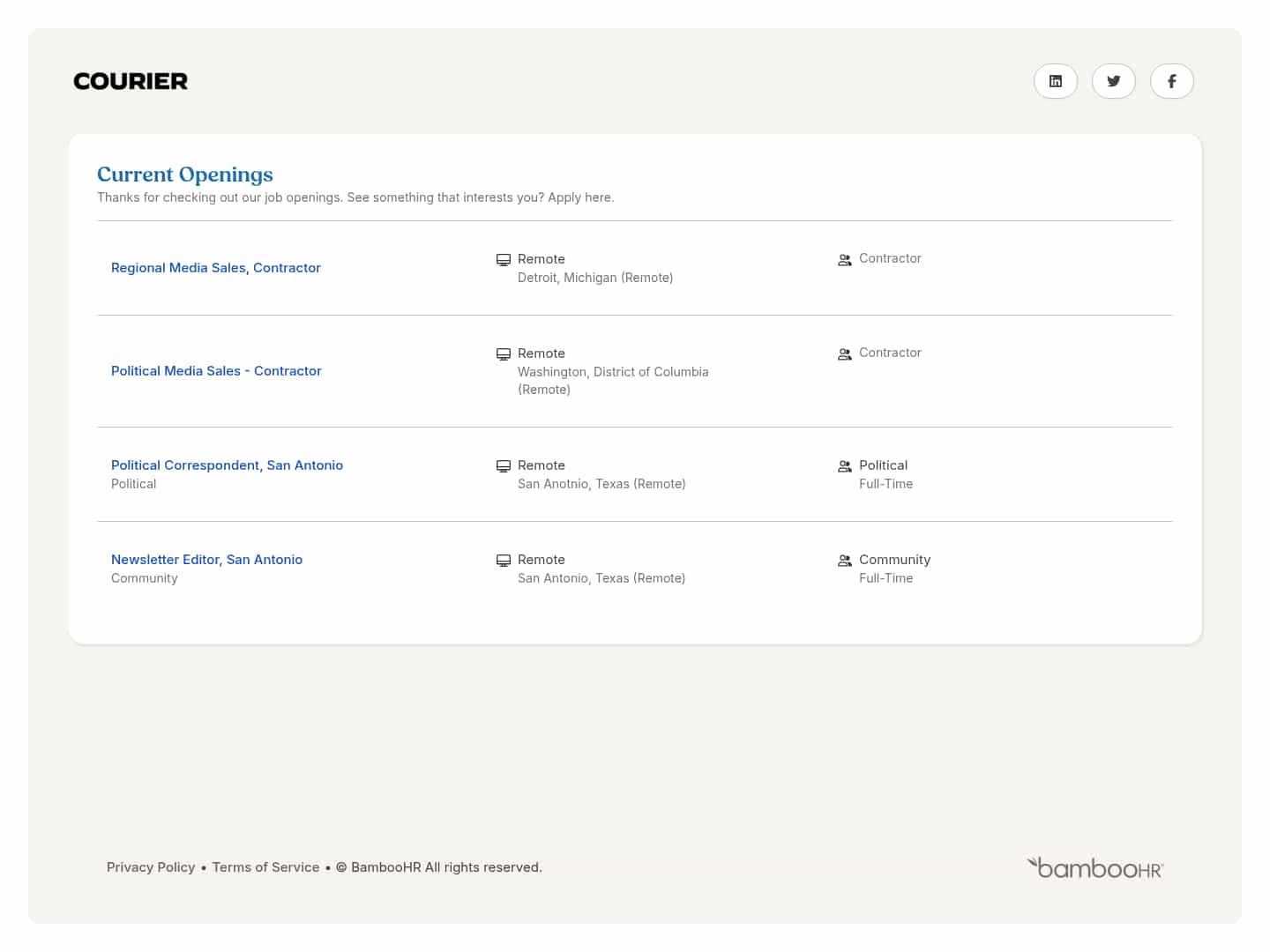The image size is (1270, 952).
Task: Open the Regional Media Sales, Contractor job posting
Action: (216, 267)
